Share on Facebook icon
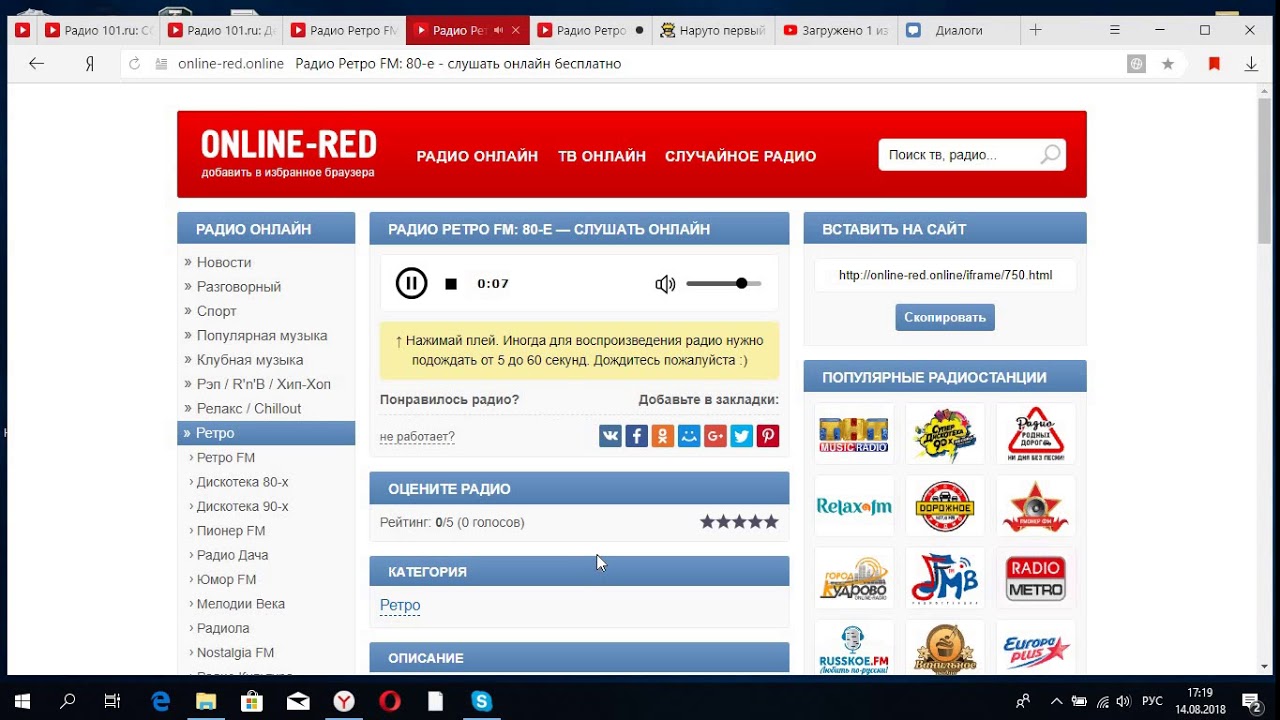This screenshot has height=720, width=1280. coord(637,436)
